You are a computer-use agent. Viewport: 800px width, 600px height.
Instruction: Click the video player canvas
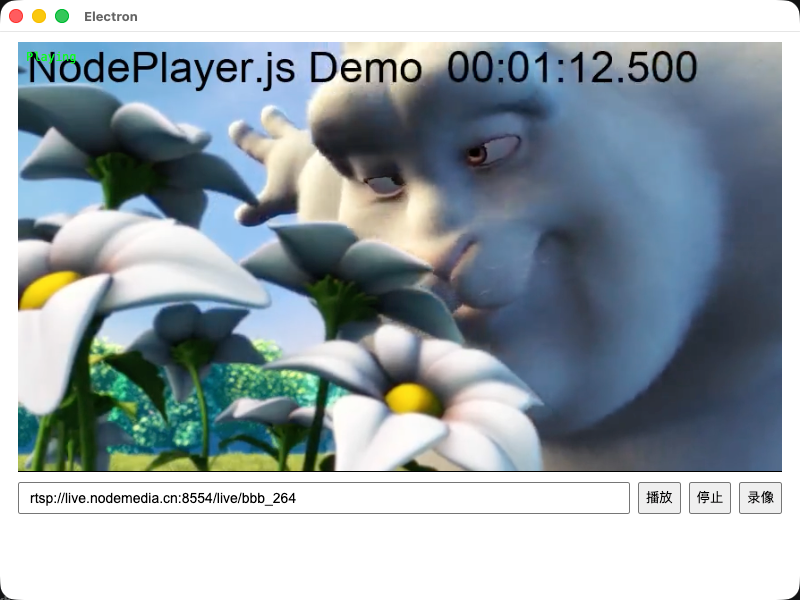pyautogui.click(x=400, y=257)
